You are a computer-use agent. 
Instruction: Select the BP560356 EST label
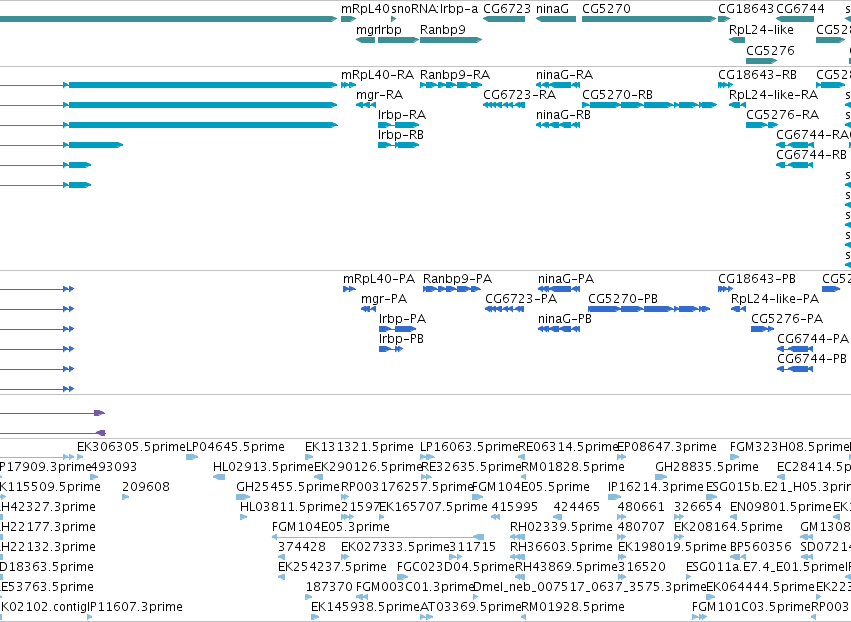pos(760,547)
